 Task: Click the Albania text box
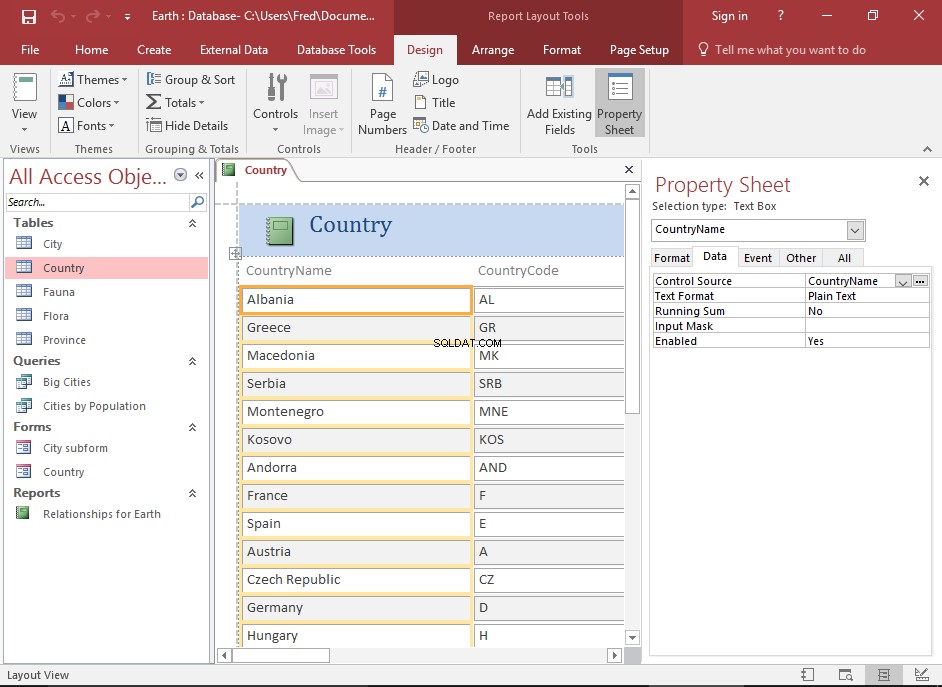click(356, 300)
